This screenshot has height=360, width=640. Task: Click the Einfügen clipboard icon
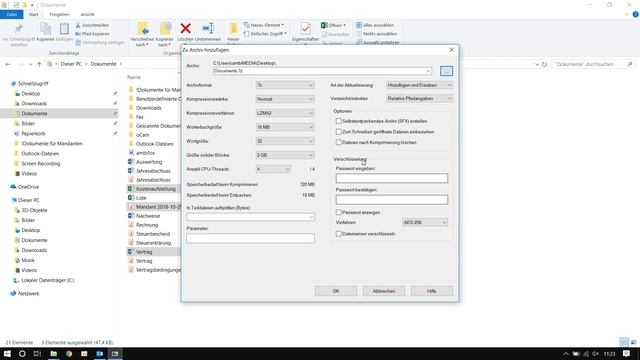(x=64, y=28)
